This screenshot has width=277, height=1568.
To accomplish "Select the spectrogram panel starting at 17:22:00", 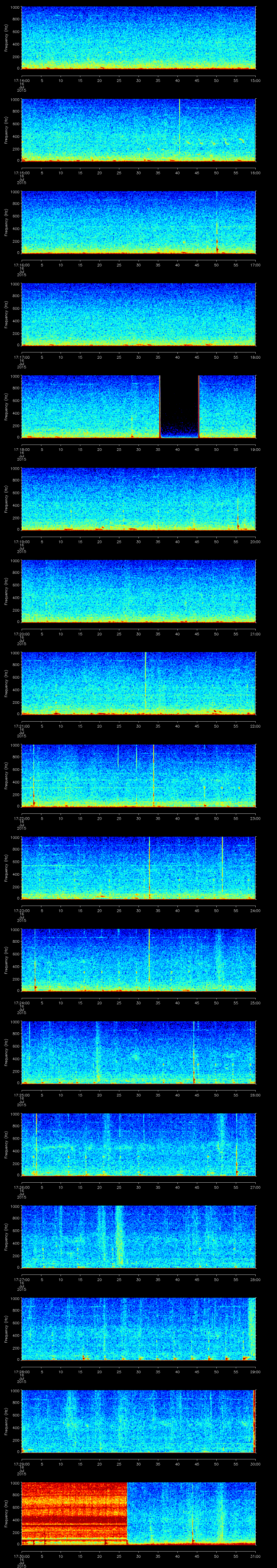I will (x=138, y=775).
